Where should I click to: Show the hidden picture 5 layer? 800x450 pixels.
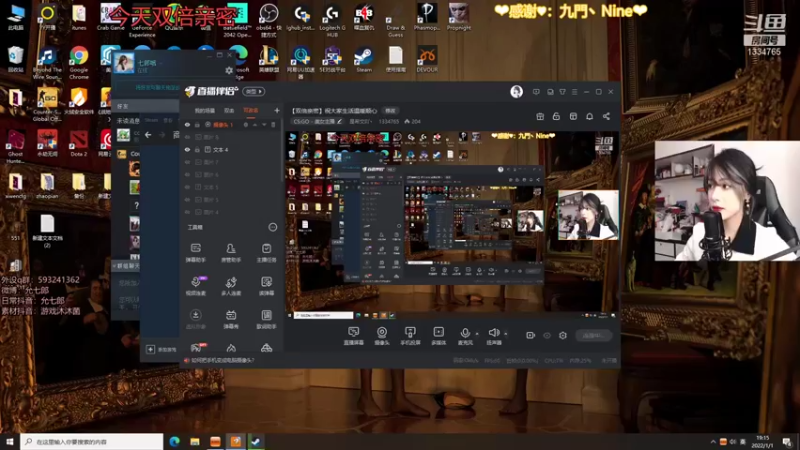coord(187,199)
